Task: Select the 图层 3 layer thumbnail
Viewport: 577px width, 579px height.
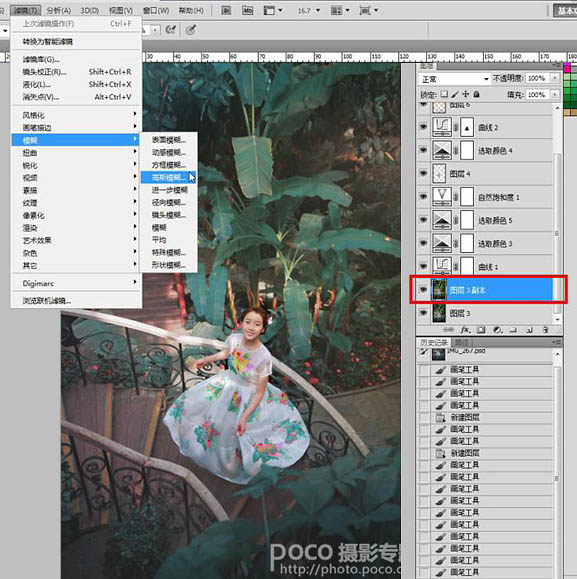Action: point(439,313)
